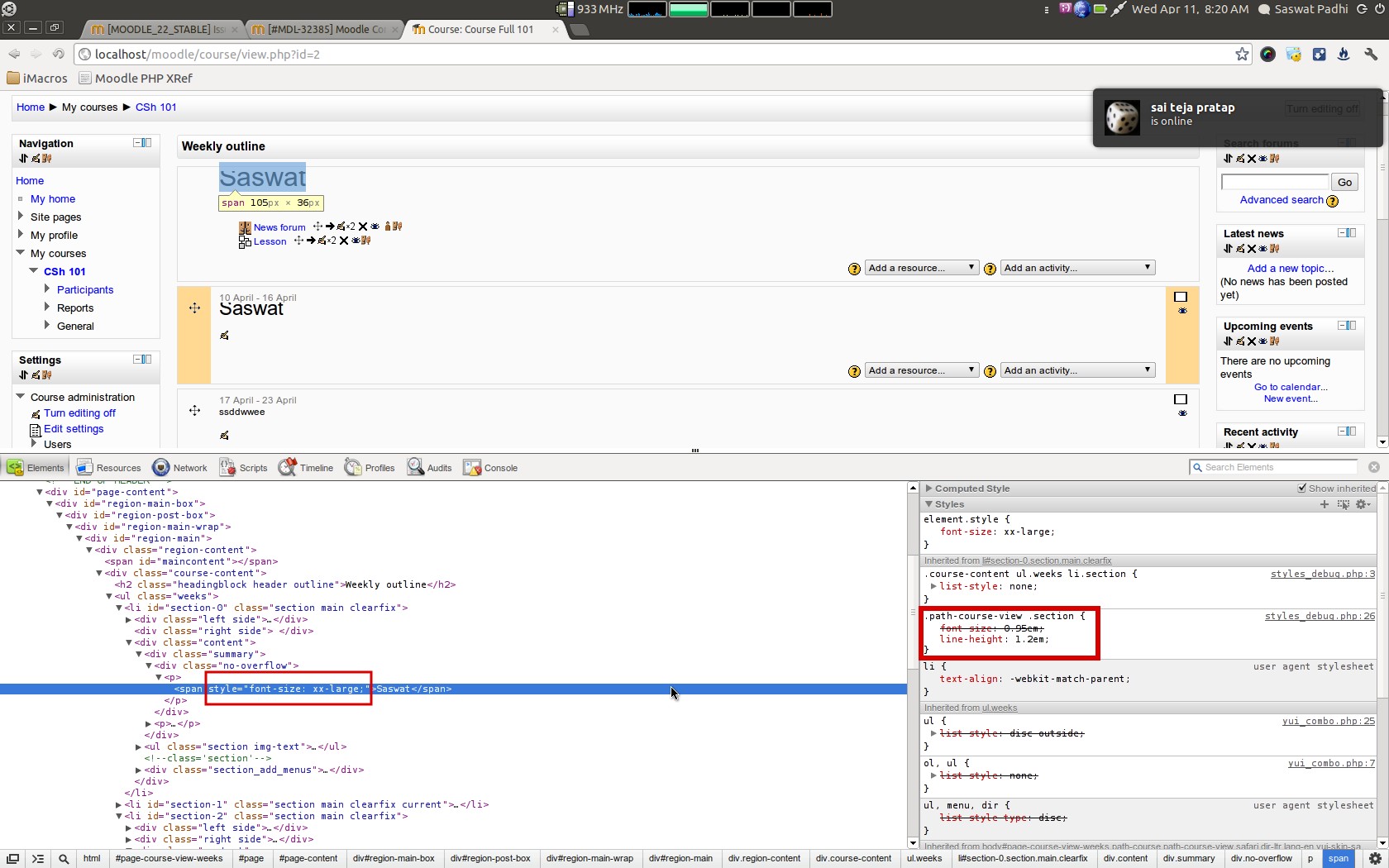Click the forum search Go button

[1345, 182]
